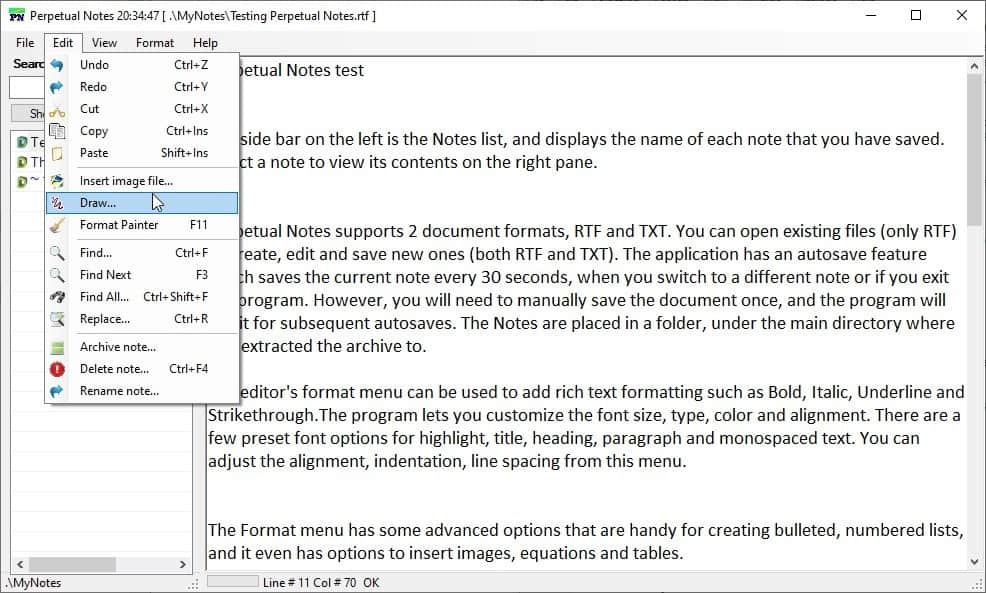Open the Help menu

click(x=205, y=43)
